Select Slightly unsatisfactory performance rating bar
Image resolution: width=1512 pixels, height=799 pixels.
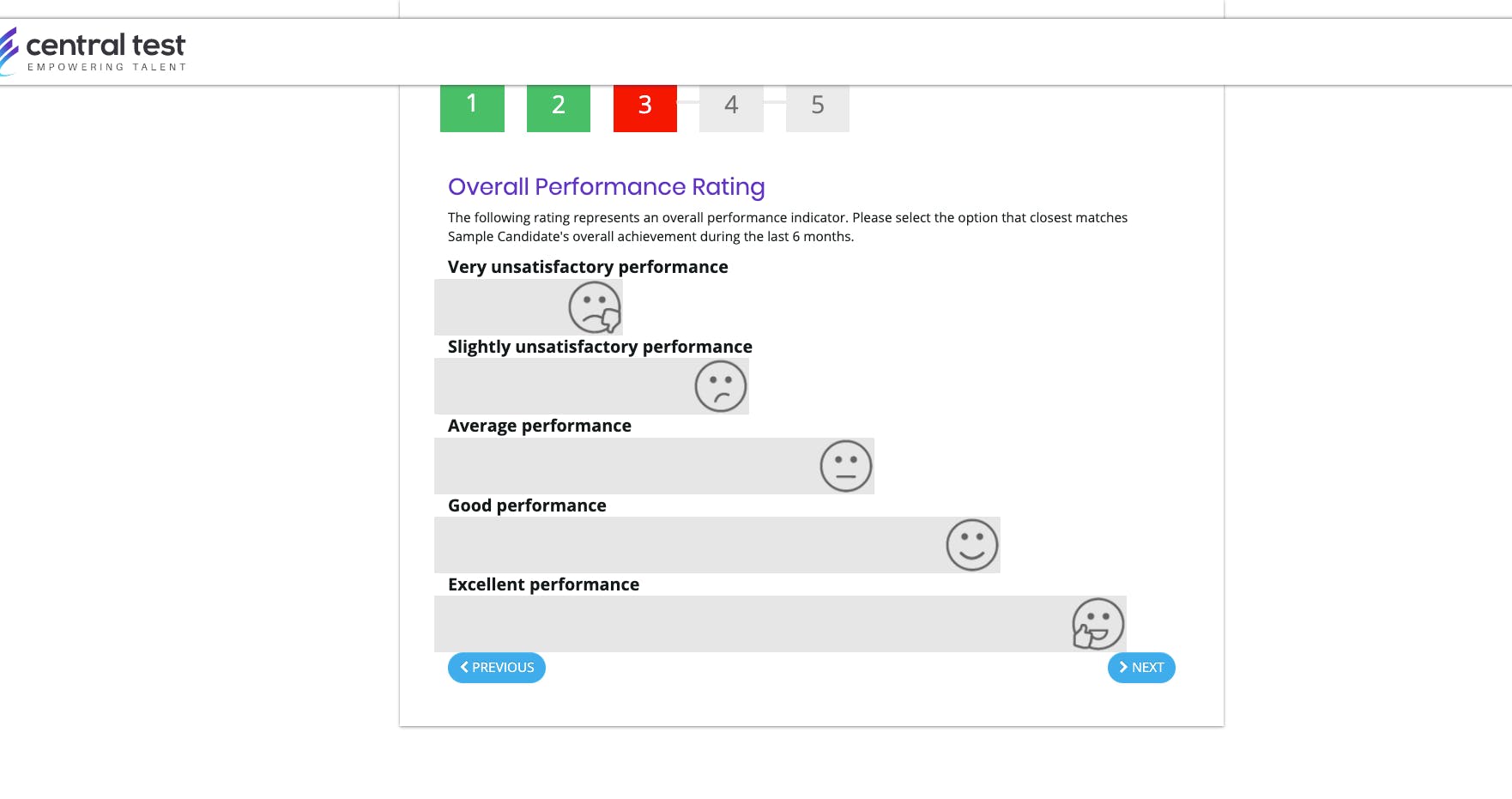point(591,386)
